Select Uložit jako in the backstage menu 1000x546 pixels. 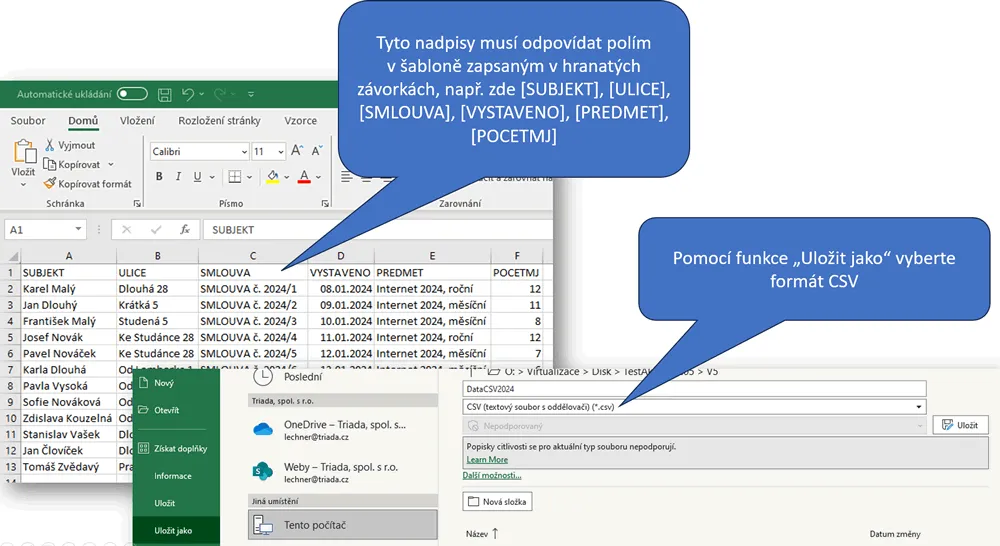coord(173,531)
